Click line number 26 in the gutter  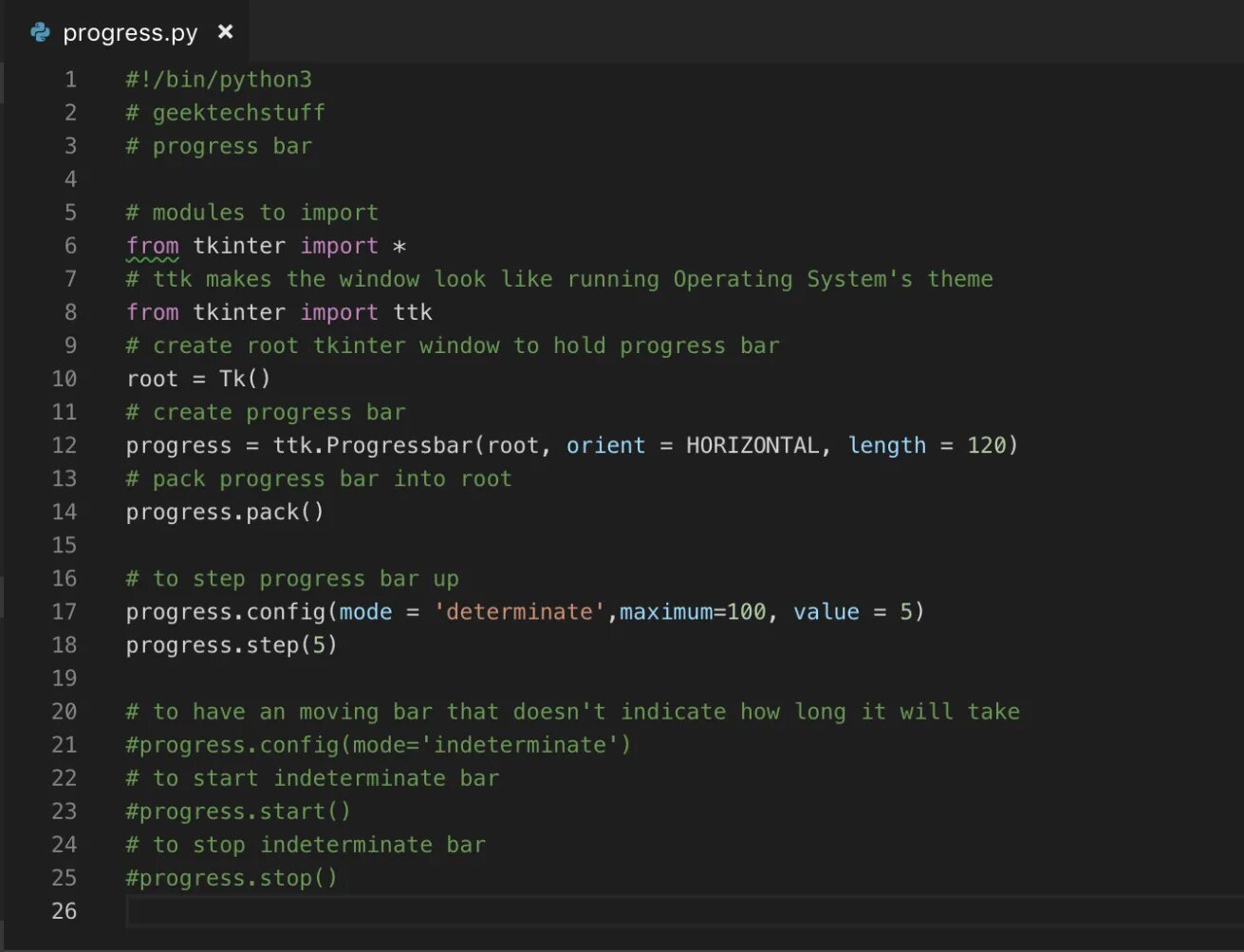coord(65,910)
